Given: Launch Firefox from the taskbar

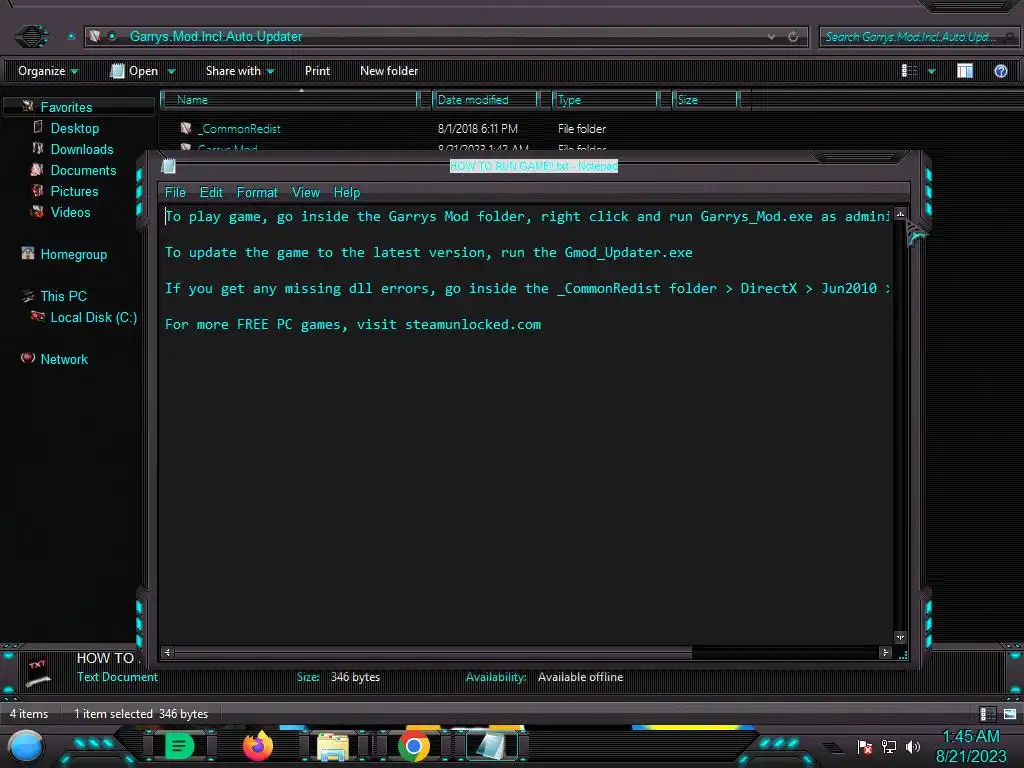Looking at the screenshot, I should tap(258, 745).
